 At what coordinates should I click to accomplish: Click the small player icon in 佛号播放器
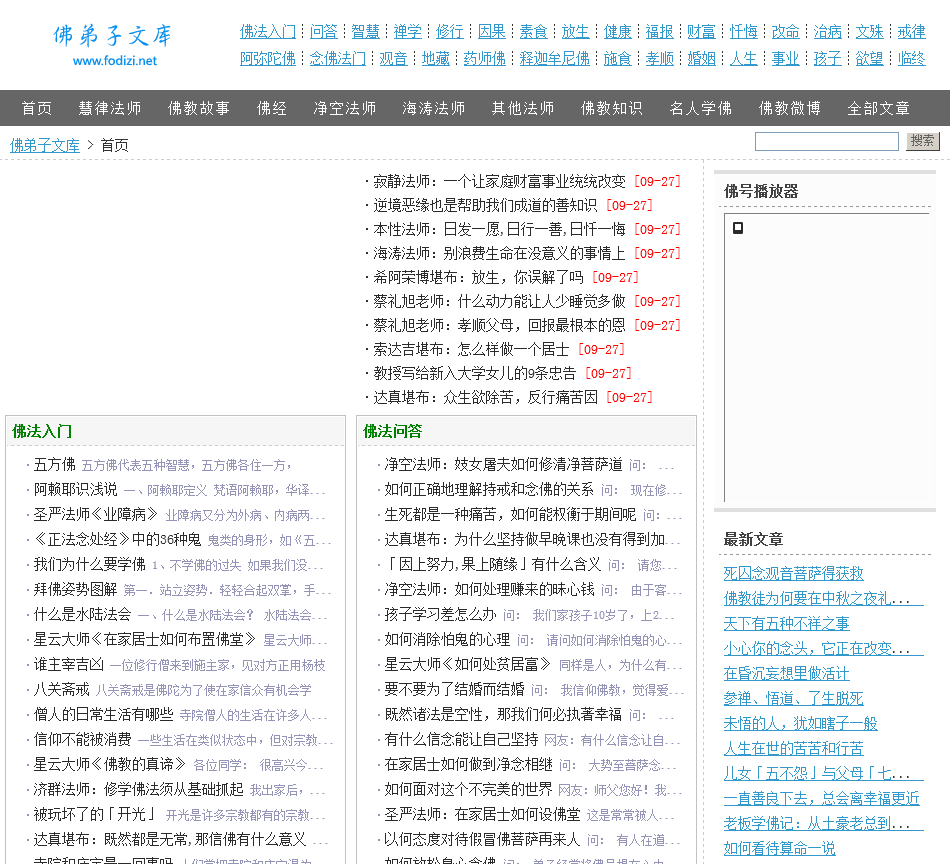[x=738, y=228]
